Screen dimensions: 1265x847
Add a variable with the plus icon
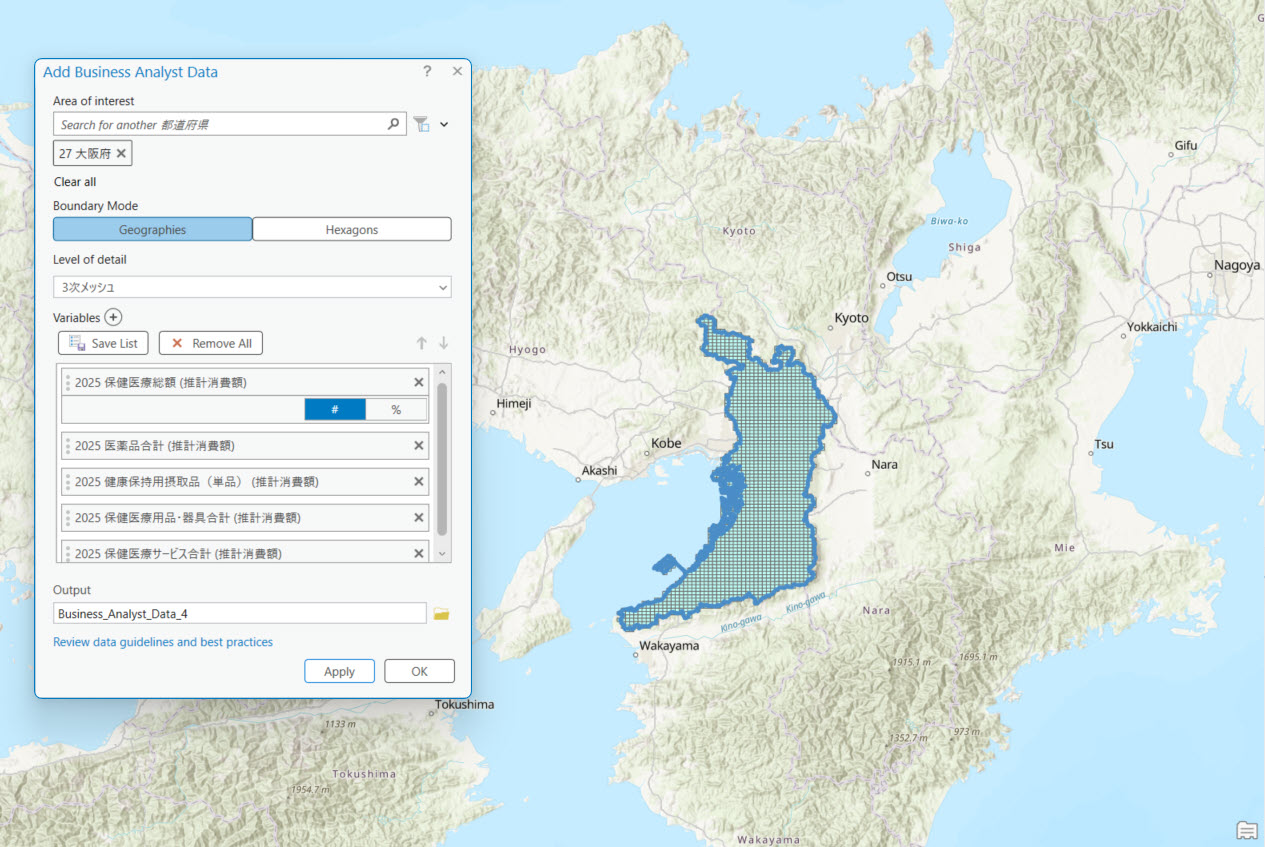coord(113,317)
